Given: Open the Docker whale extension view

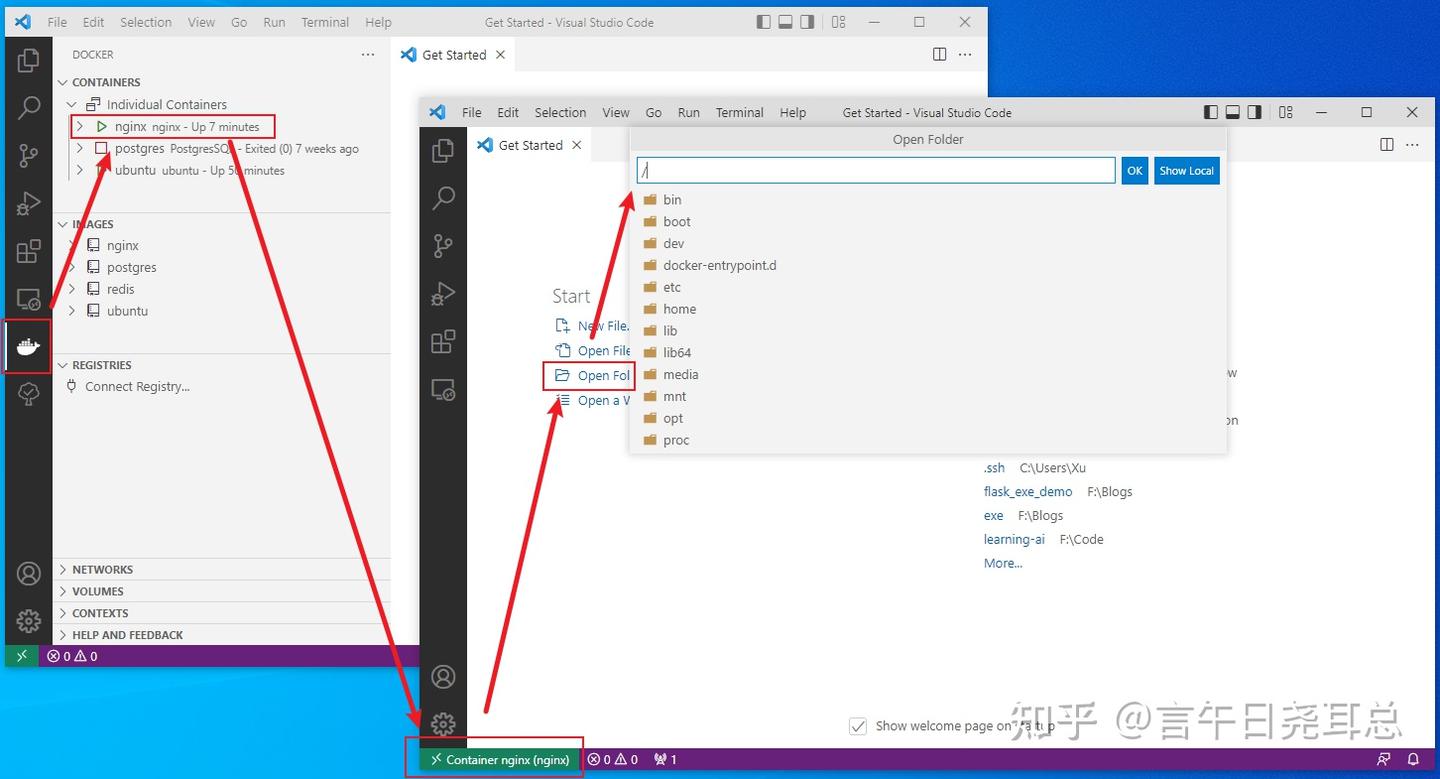Looking at the screenshot, I should (x=27, y=345).
